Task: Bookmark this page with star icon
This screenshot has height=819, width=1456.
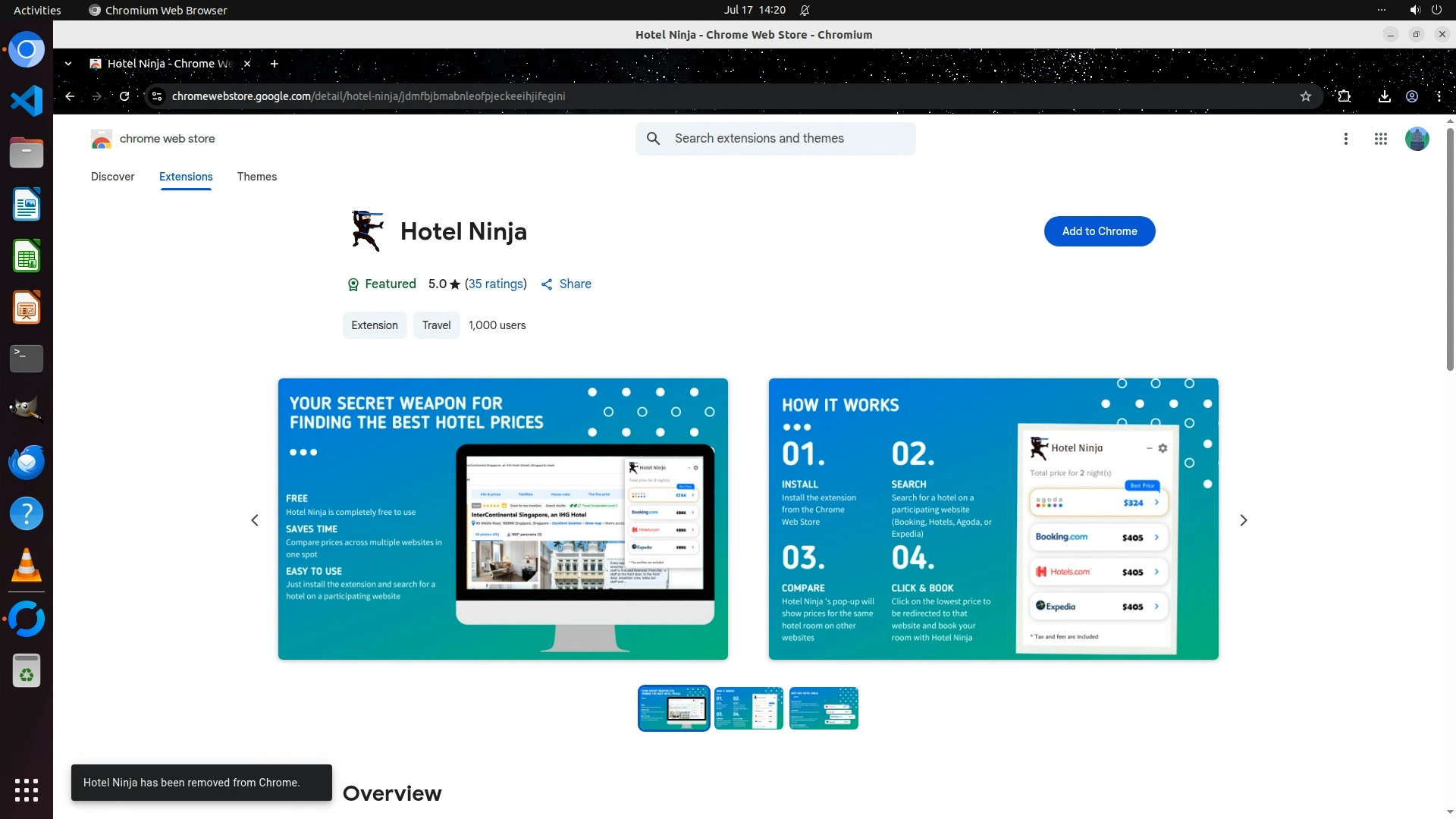Action: click(1305, 96)
